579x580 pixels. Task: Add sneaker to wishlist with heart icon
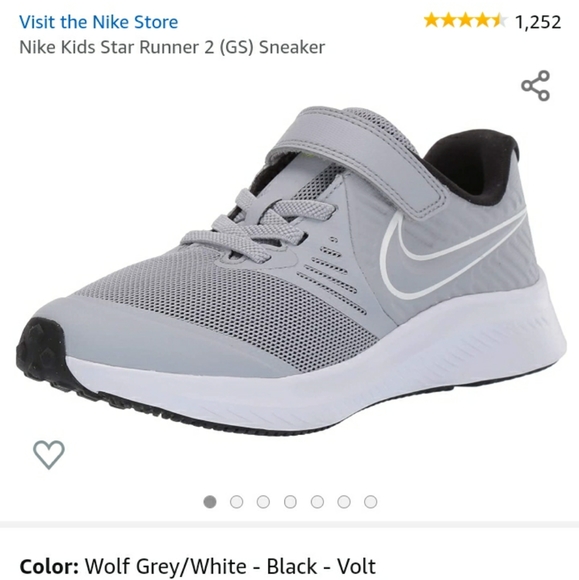[x=49, y=455]
